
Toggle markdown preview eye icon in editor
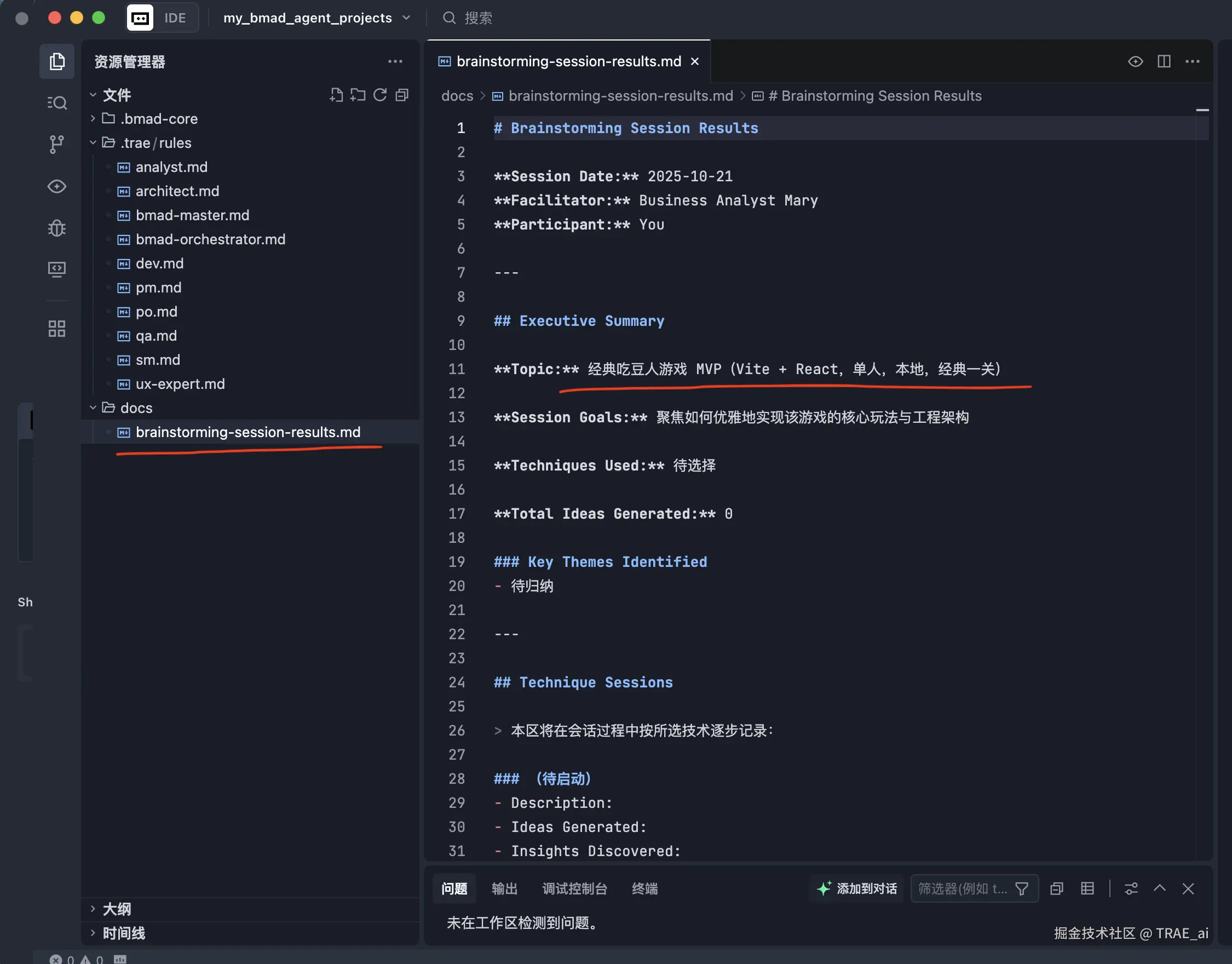click(x=1135, y=61)
